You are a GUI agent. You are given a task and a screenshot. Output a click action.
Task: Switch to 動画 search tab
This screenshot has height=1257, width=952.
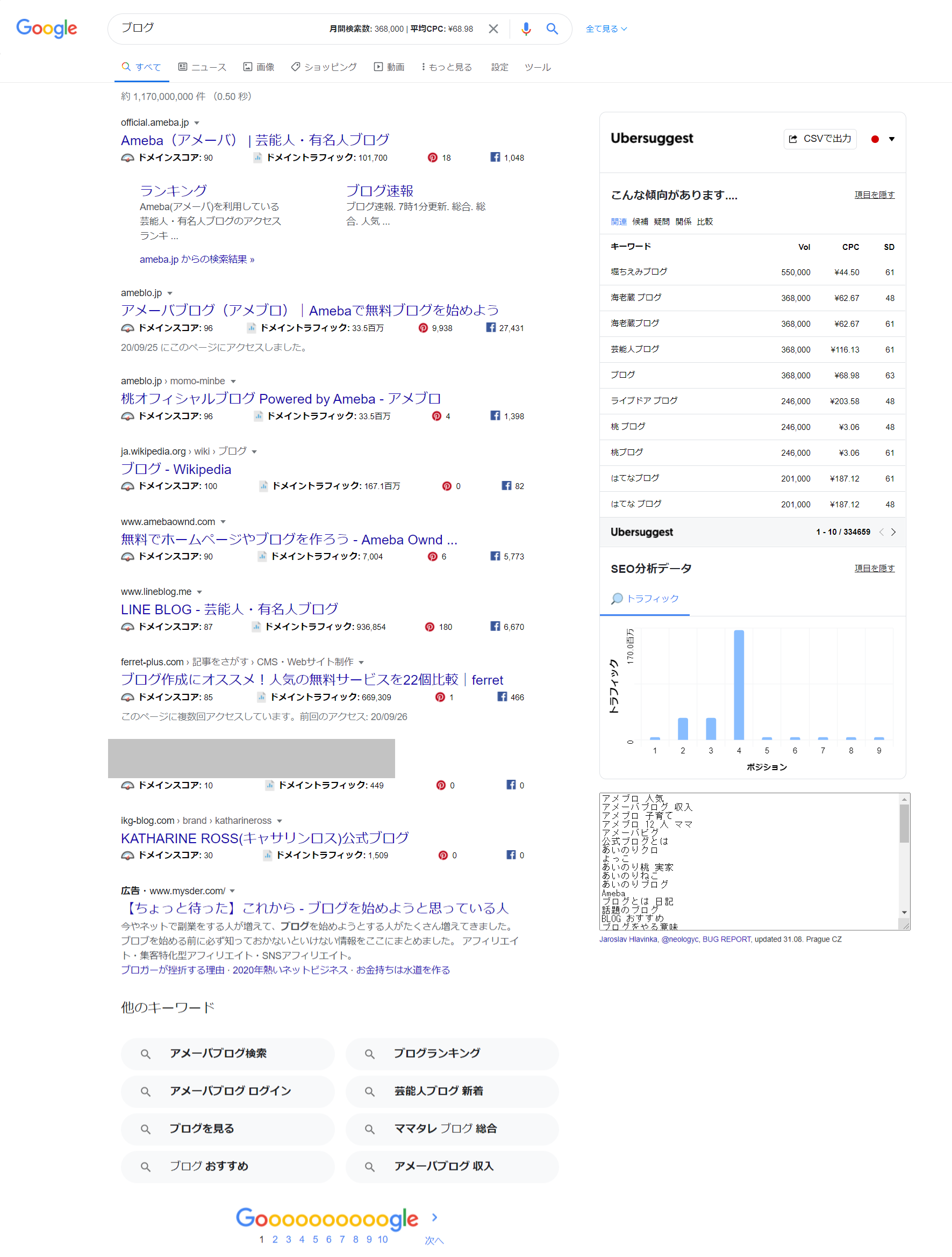(389, 67)
